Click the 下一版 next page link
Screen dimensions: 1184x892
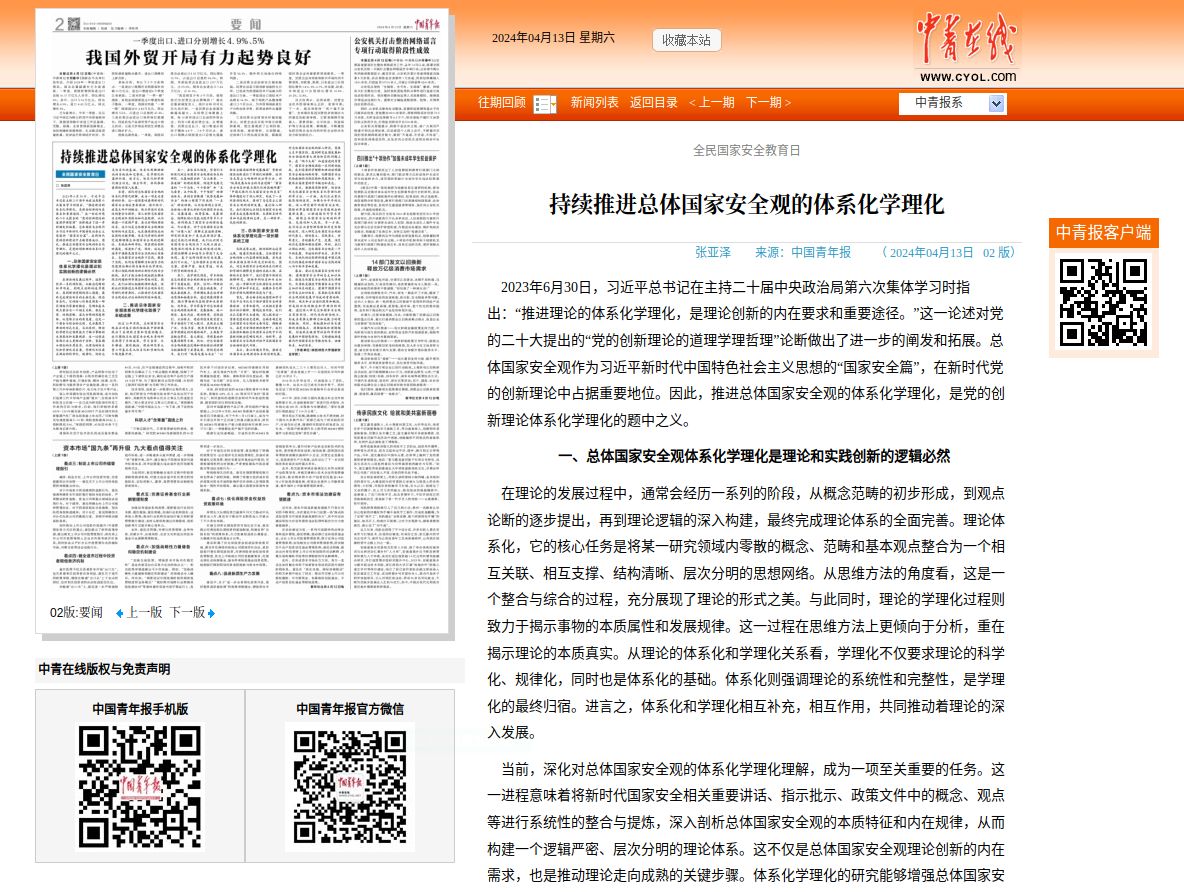click(187, 613)
